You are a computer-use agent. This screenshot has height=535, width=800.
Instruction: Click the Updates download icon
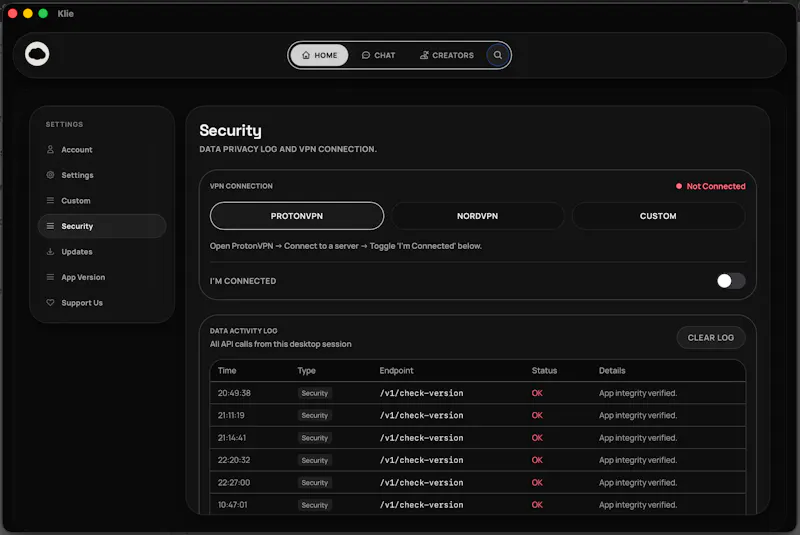point(50,251)
